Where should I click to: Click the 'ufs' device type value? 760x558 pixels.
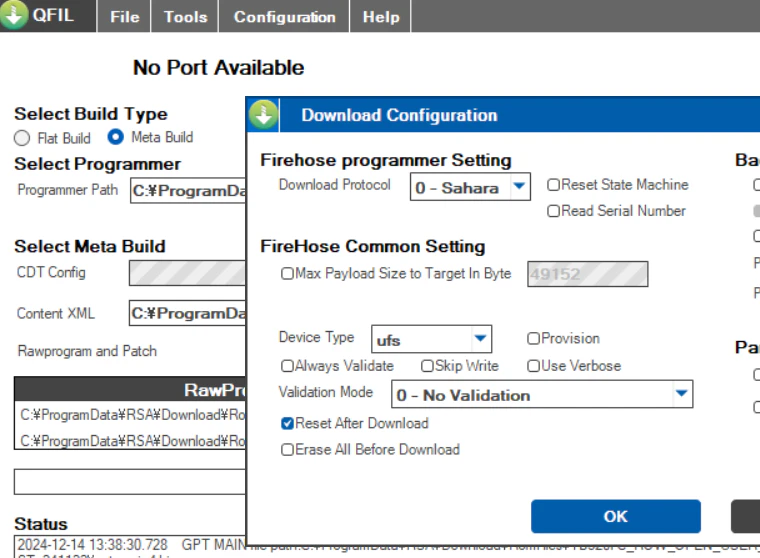[x=389, y=340]
